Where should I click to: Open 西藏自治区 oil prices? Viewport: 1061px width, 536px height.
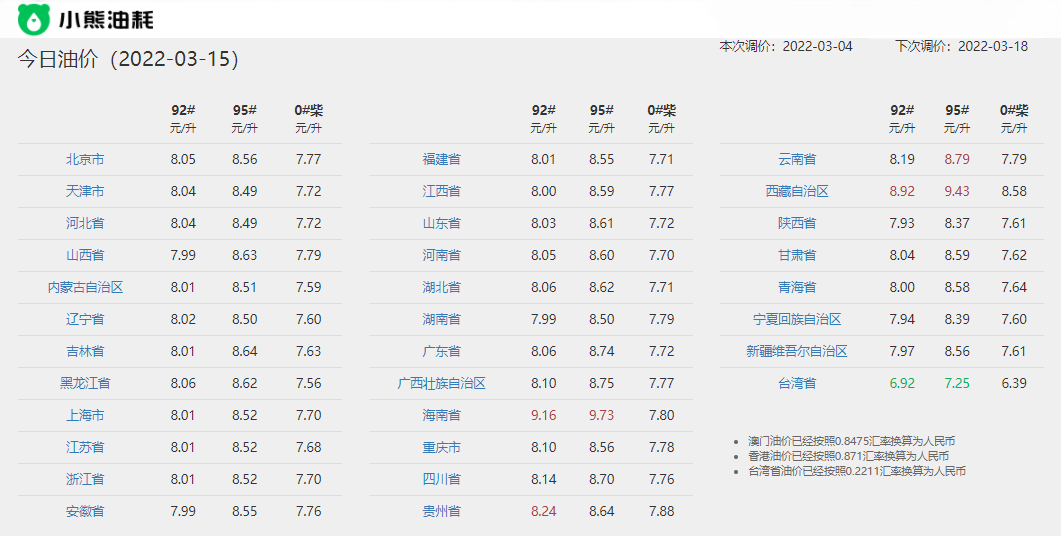(x=797, y=191)
